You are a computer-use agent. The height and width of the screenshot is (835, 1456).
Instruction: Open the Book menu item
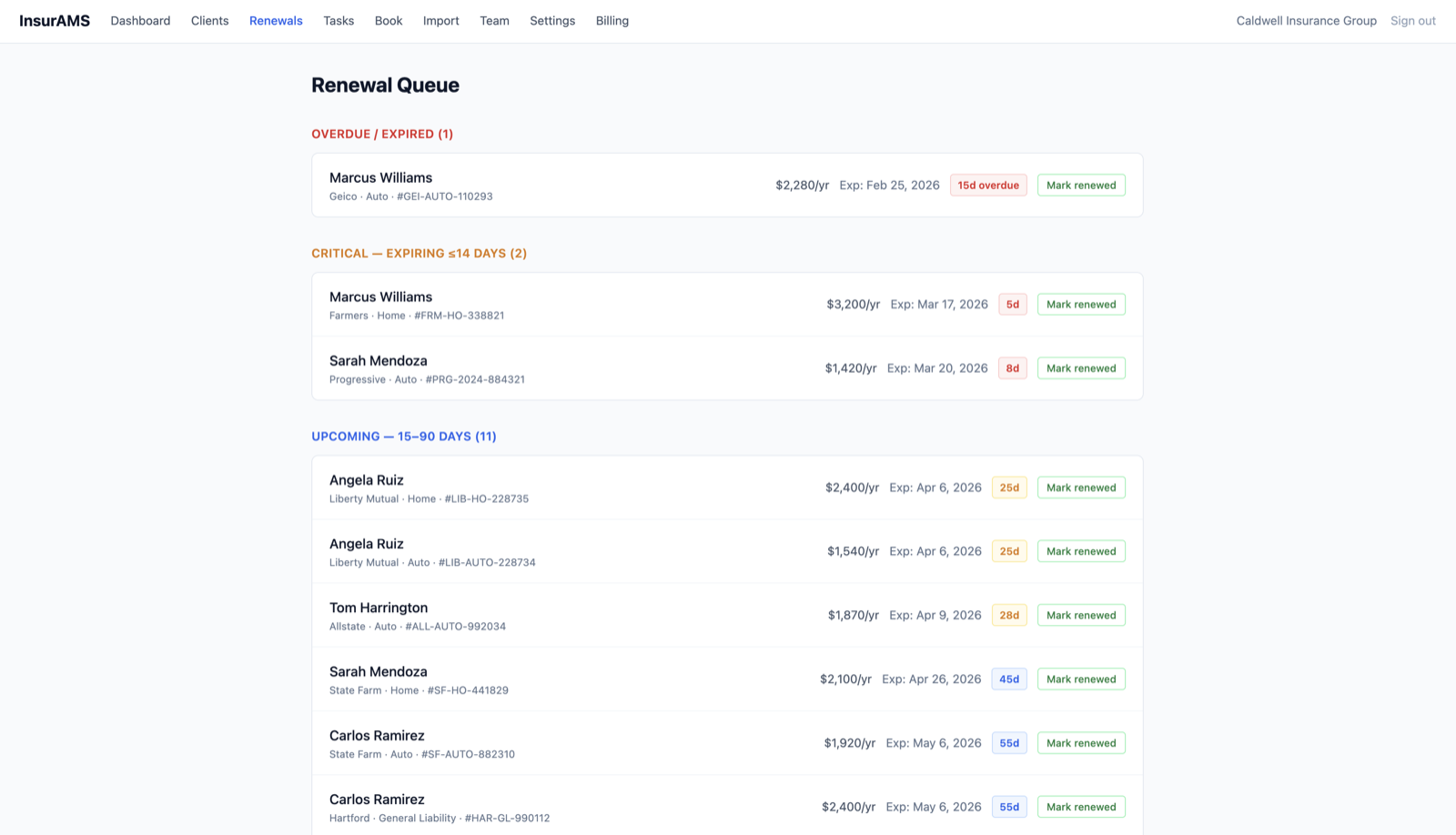(388, 20)
